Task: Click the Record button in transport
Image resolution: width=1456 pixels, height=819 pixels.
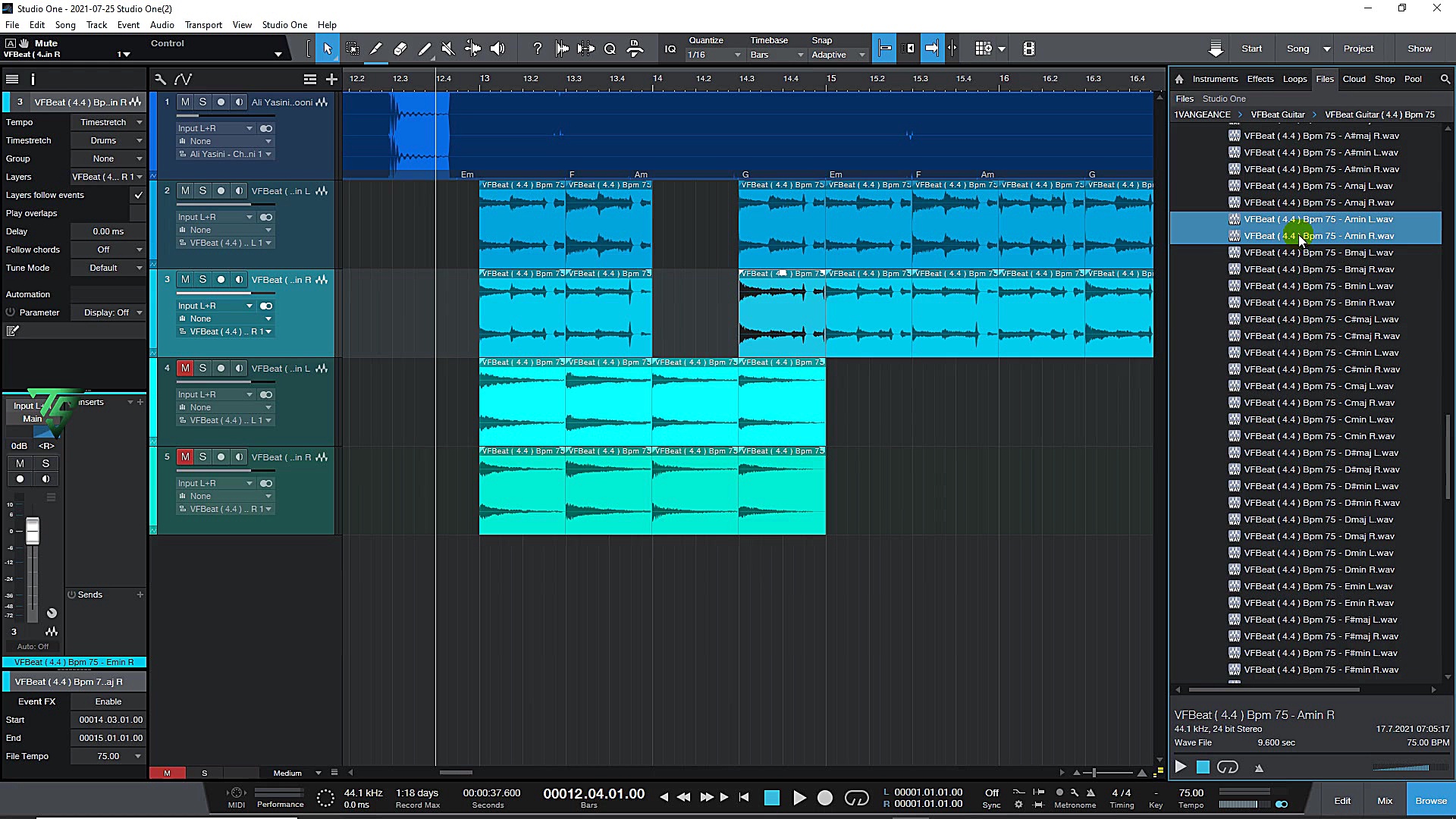Action: [825, 798]
